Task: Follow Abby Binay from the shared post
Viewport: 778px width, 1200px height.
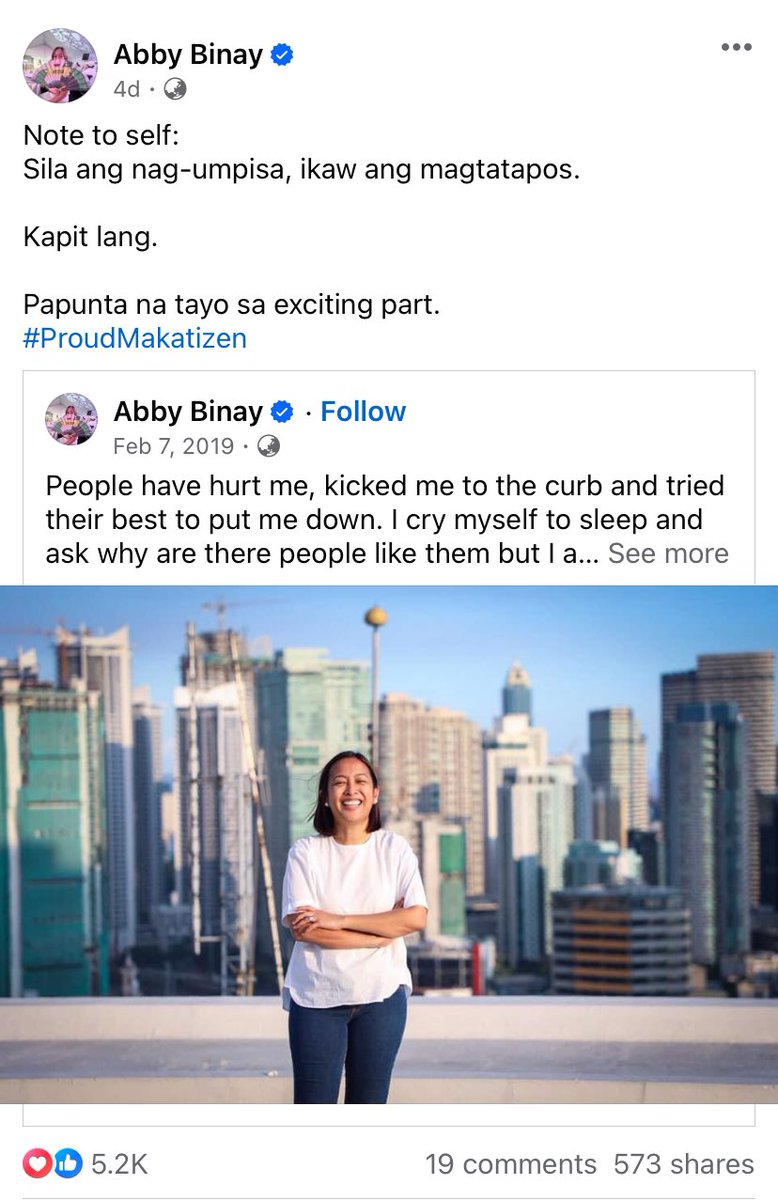Action: (x=363, y=411)
